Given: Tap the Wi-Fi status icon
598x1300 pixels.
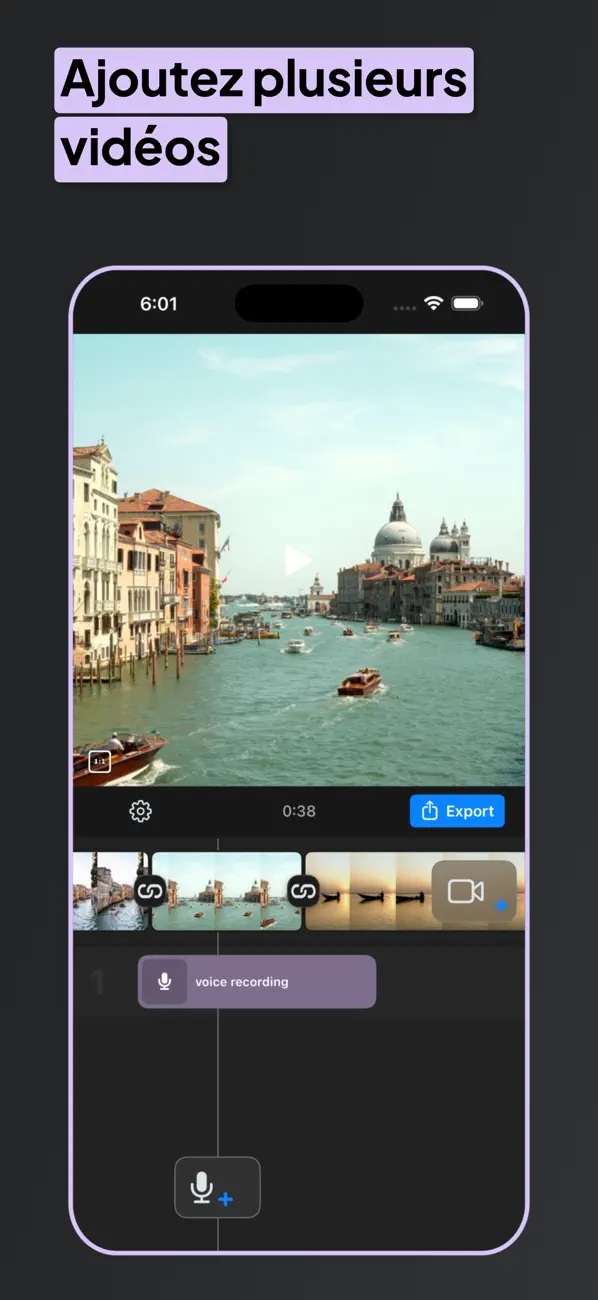Looking at the screenshot, I should [434, 303].
